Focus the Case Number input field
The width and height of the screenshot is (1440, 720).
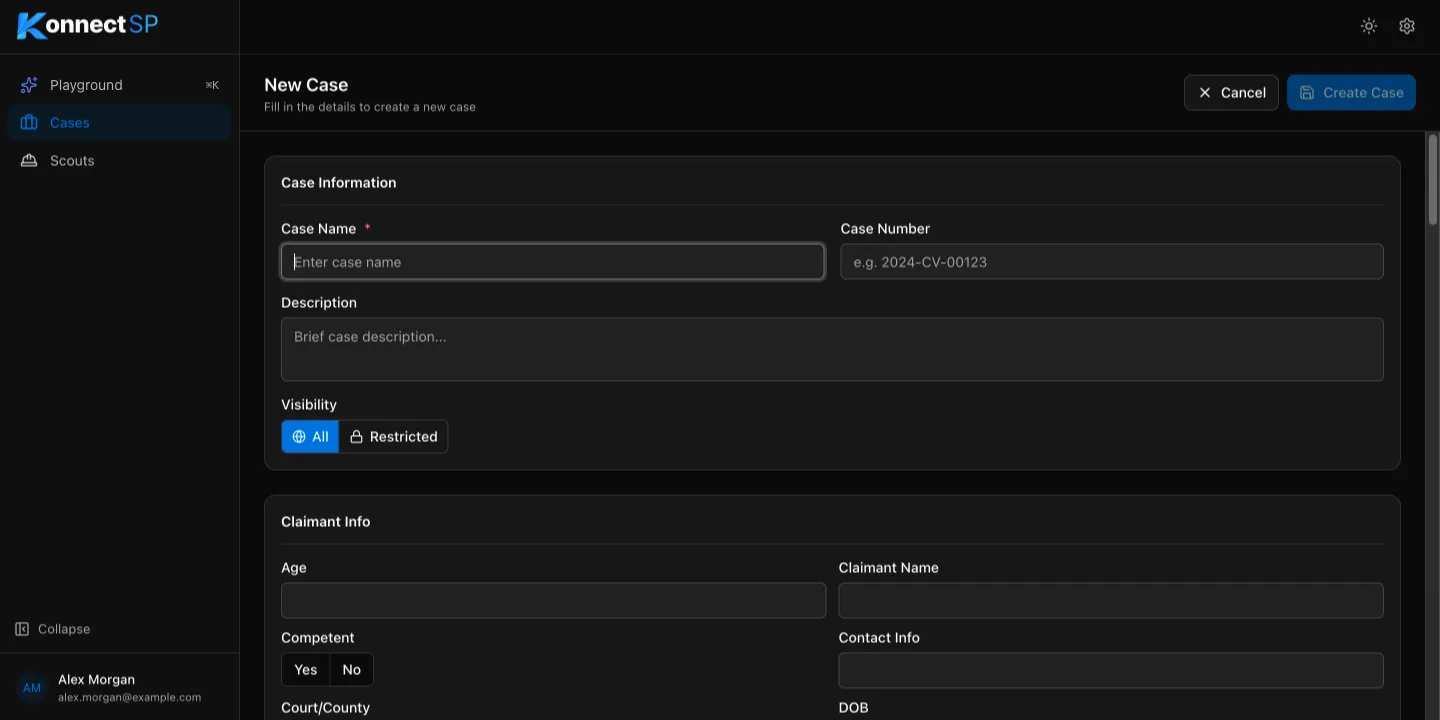(1112, 262)
